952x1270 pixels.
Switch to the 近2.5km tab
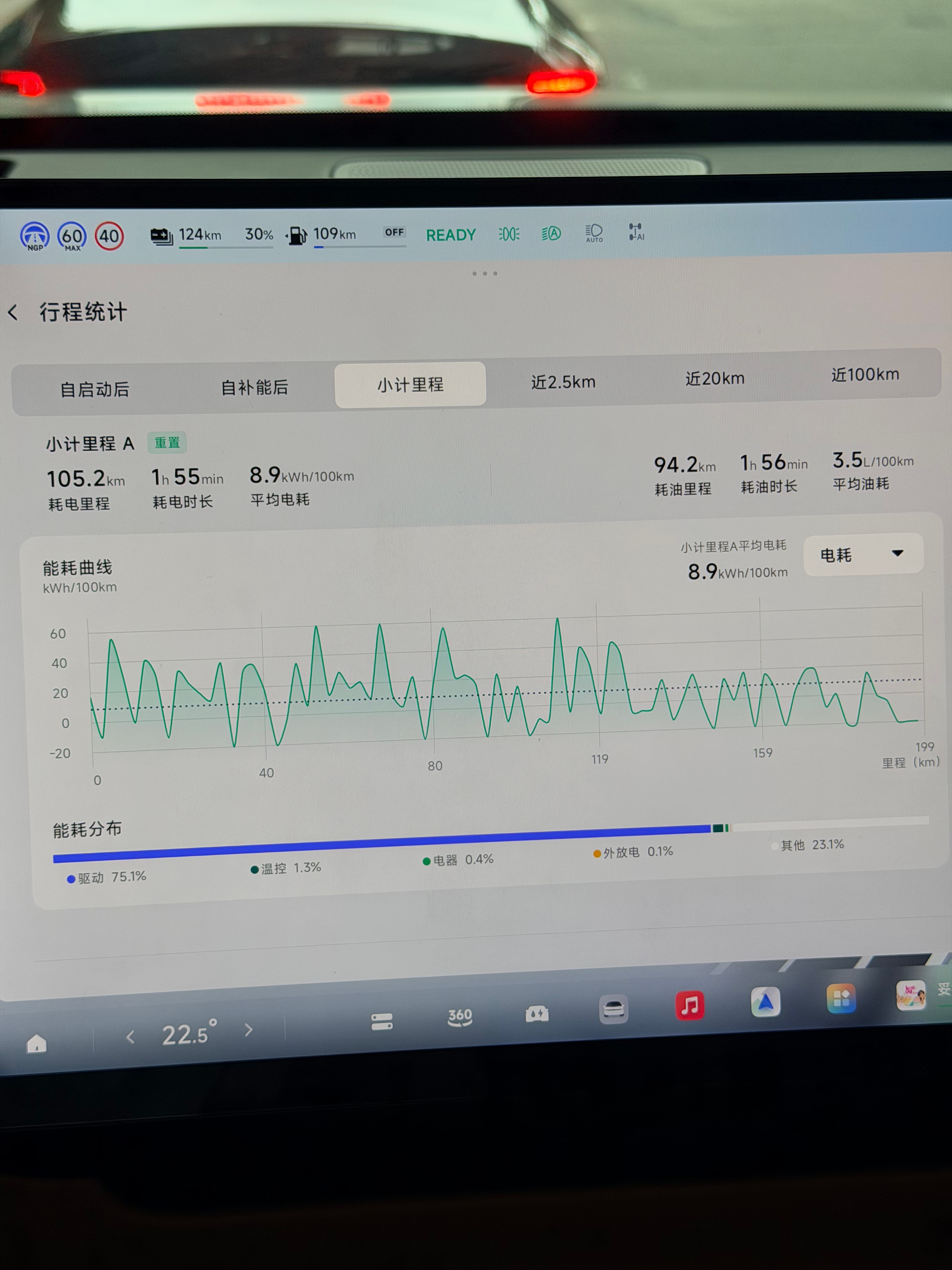point(564,382)
